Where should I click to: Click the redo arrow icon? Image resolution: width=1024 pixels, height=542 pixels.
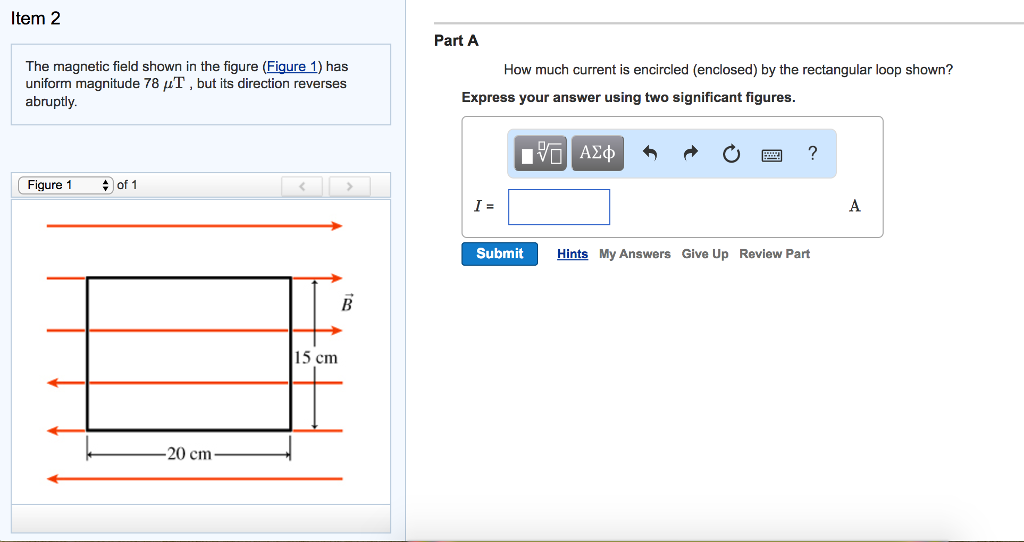[x=690, y=153]
